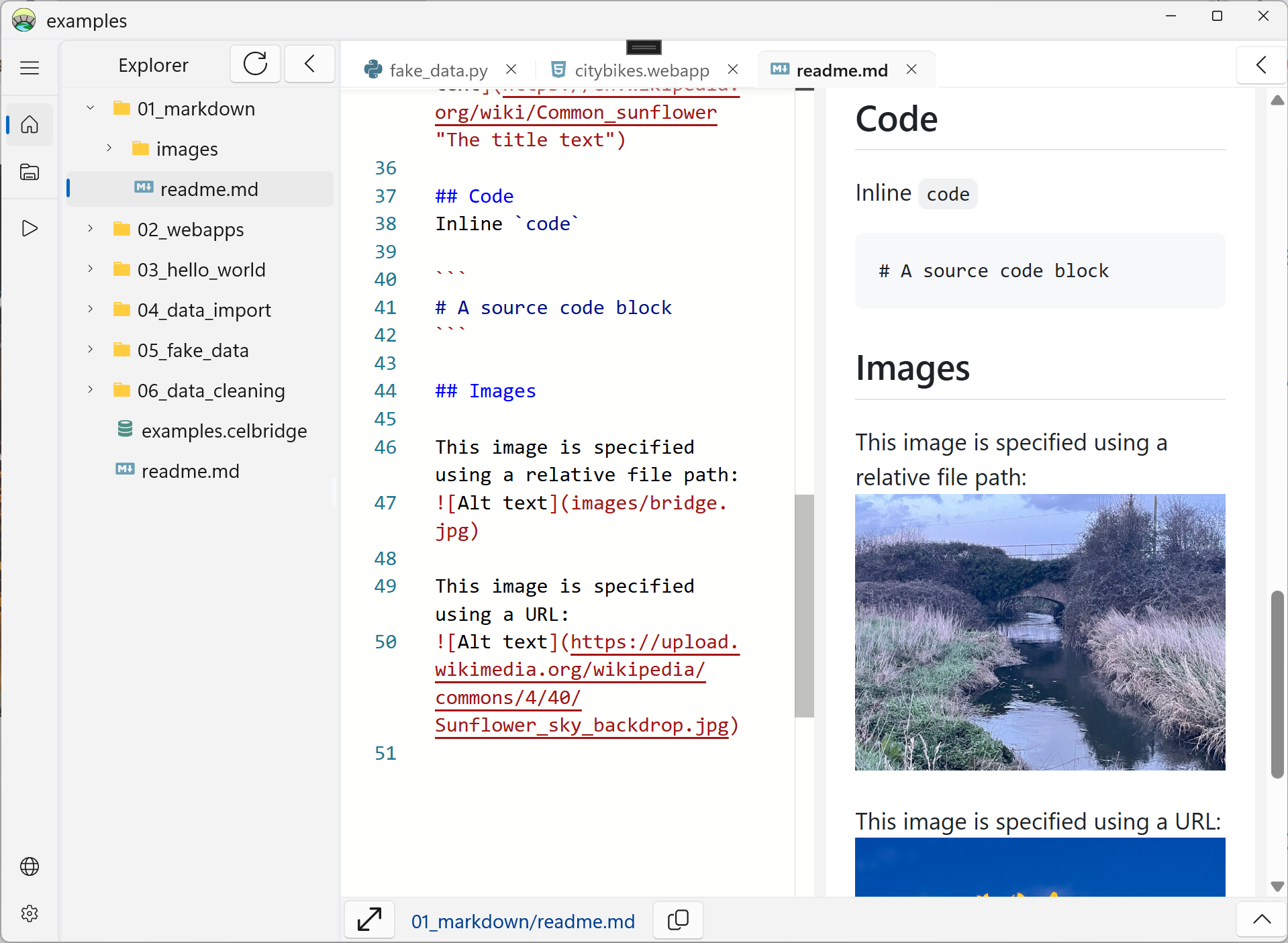Close the readme.md tab

coord(911,69)
